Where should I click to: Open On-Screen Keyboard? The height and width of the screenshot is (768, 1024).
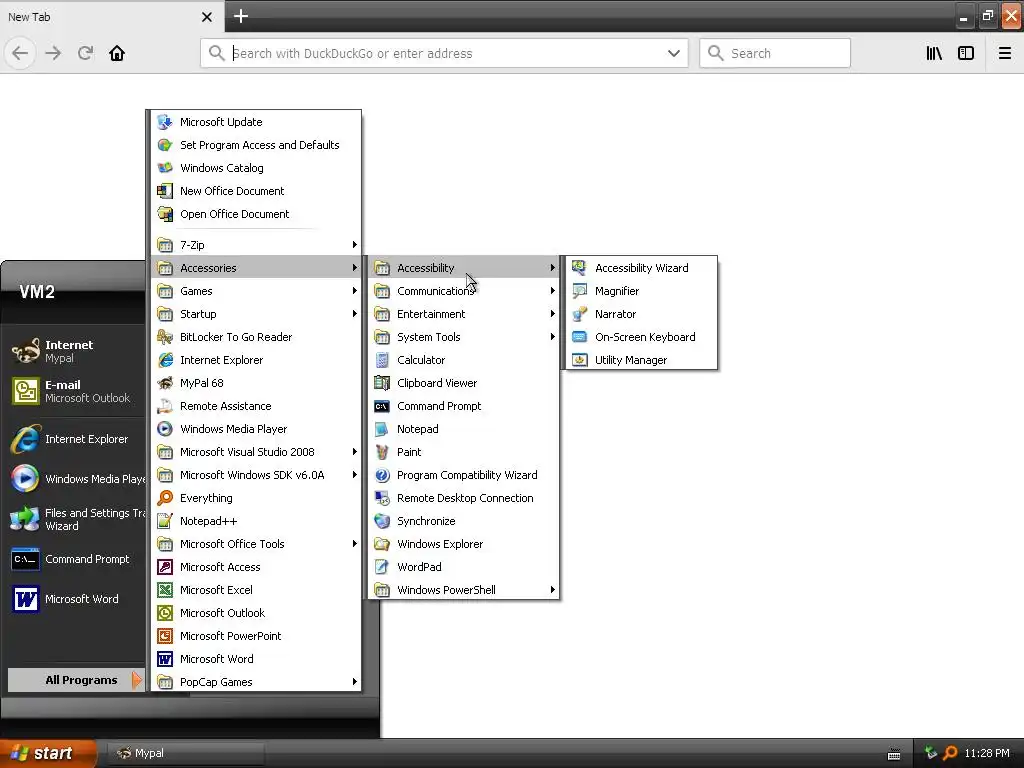click(x=642, y=337)
